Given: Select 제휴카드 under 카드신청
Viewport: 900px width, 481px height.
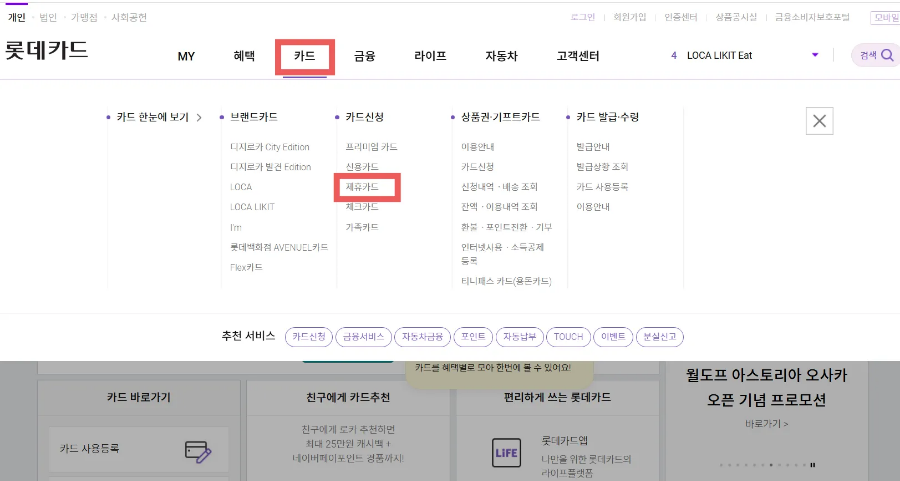Looking at the screenshot, I should coord(362,187).
